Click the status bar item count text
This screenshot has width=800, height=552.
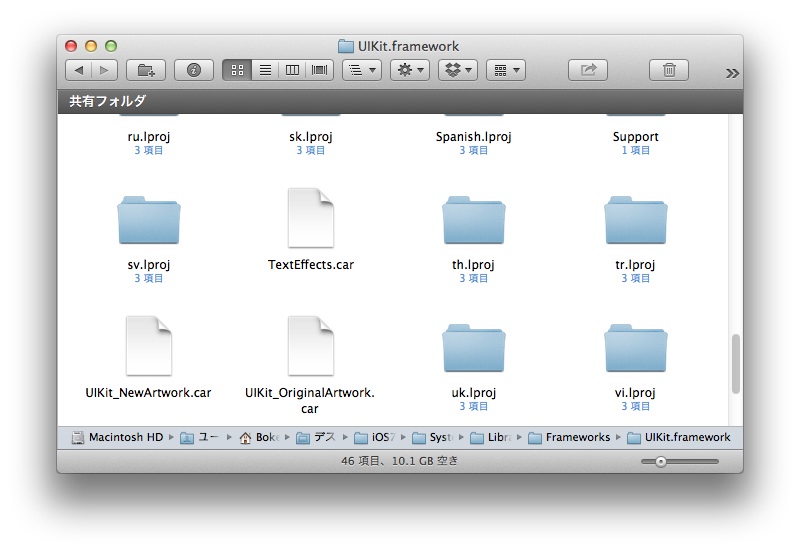click(x=399, y=461)
